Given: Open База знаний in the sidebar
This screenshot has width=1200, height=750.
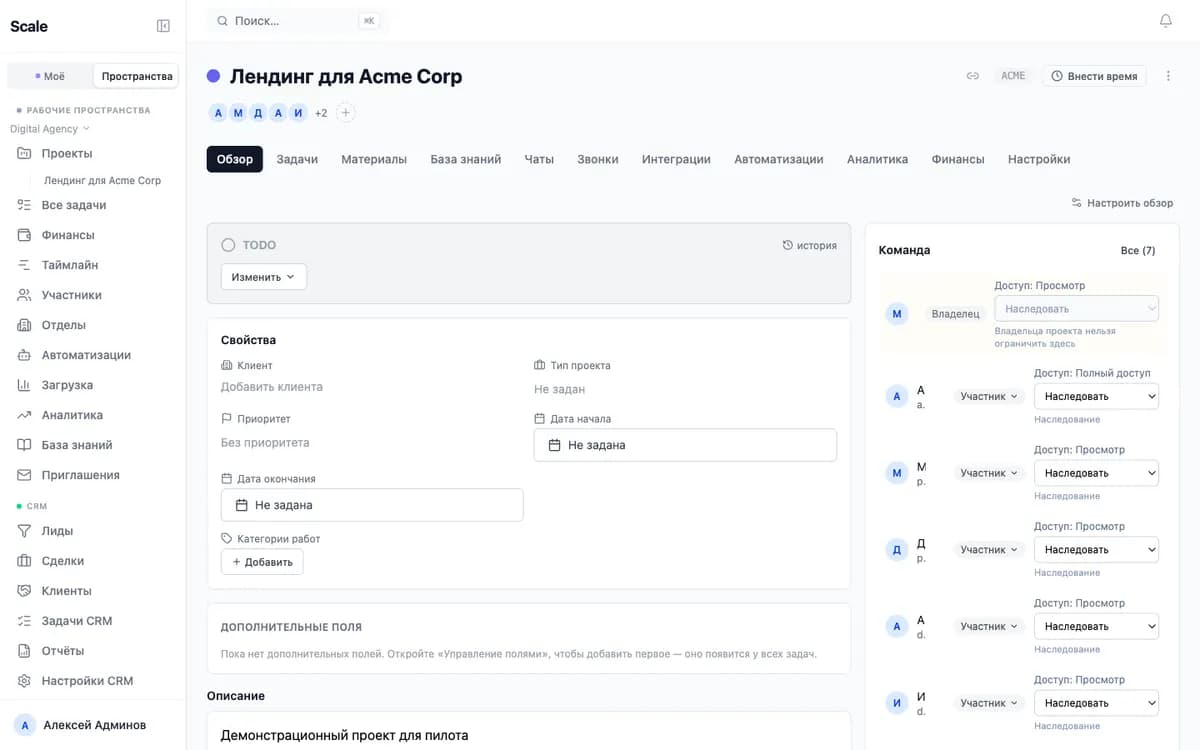Looking at the screenshot, I should 77,445.
